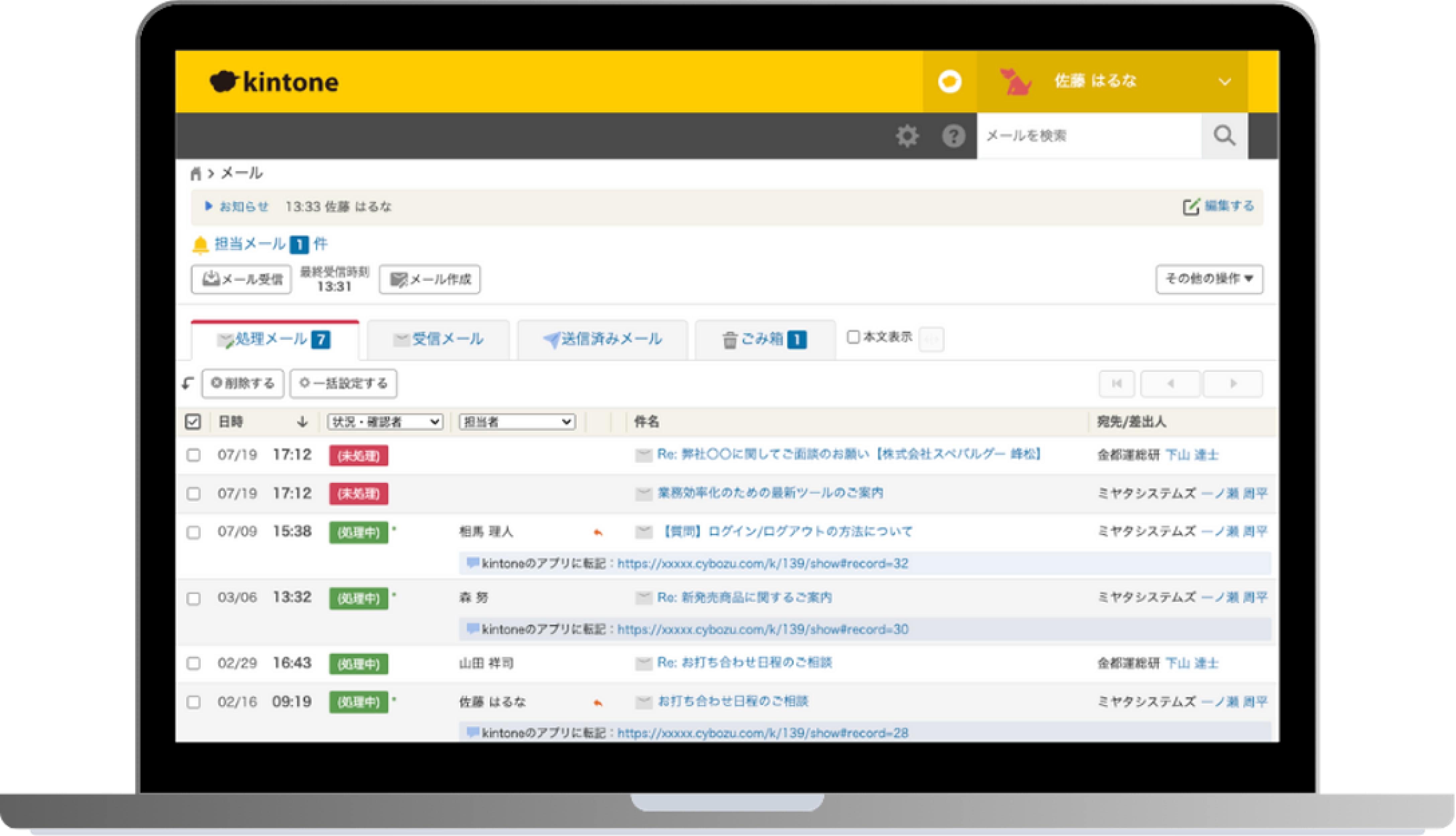Open the 状況・確認者 filter dropdown
This screenshot has width=1456, height=836.
point(385,422)
